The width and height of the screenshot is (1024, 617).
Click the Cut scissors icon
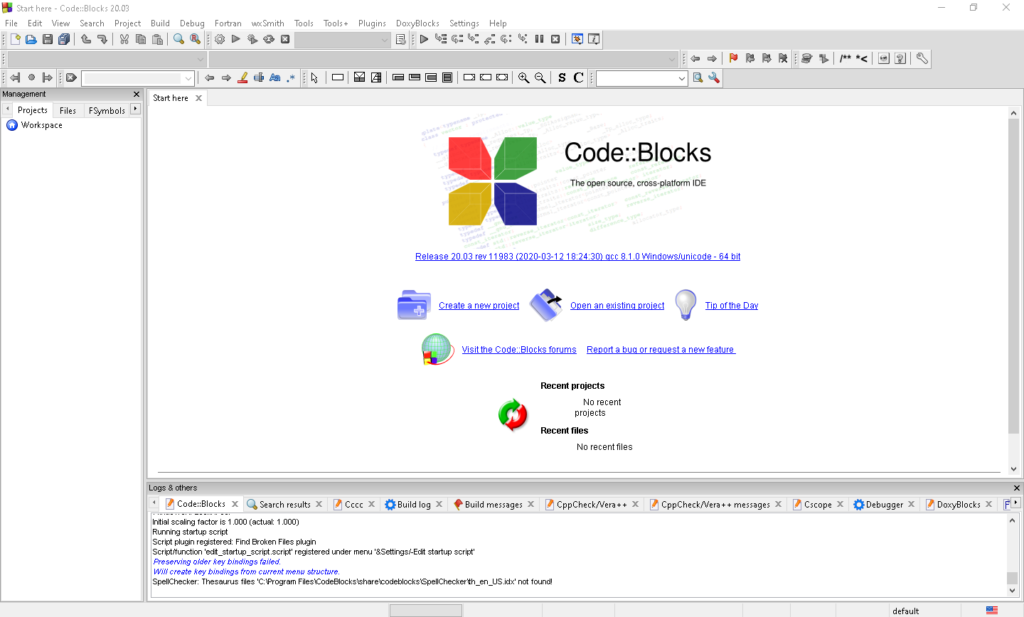(124, 39)
